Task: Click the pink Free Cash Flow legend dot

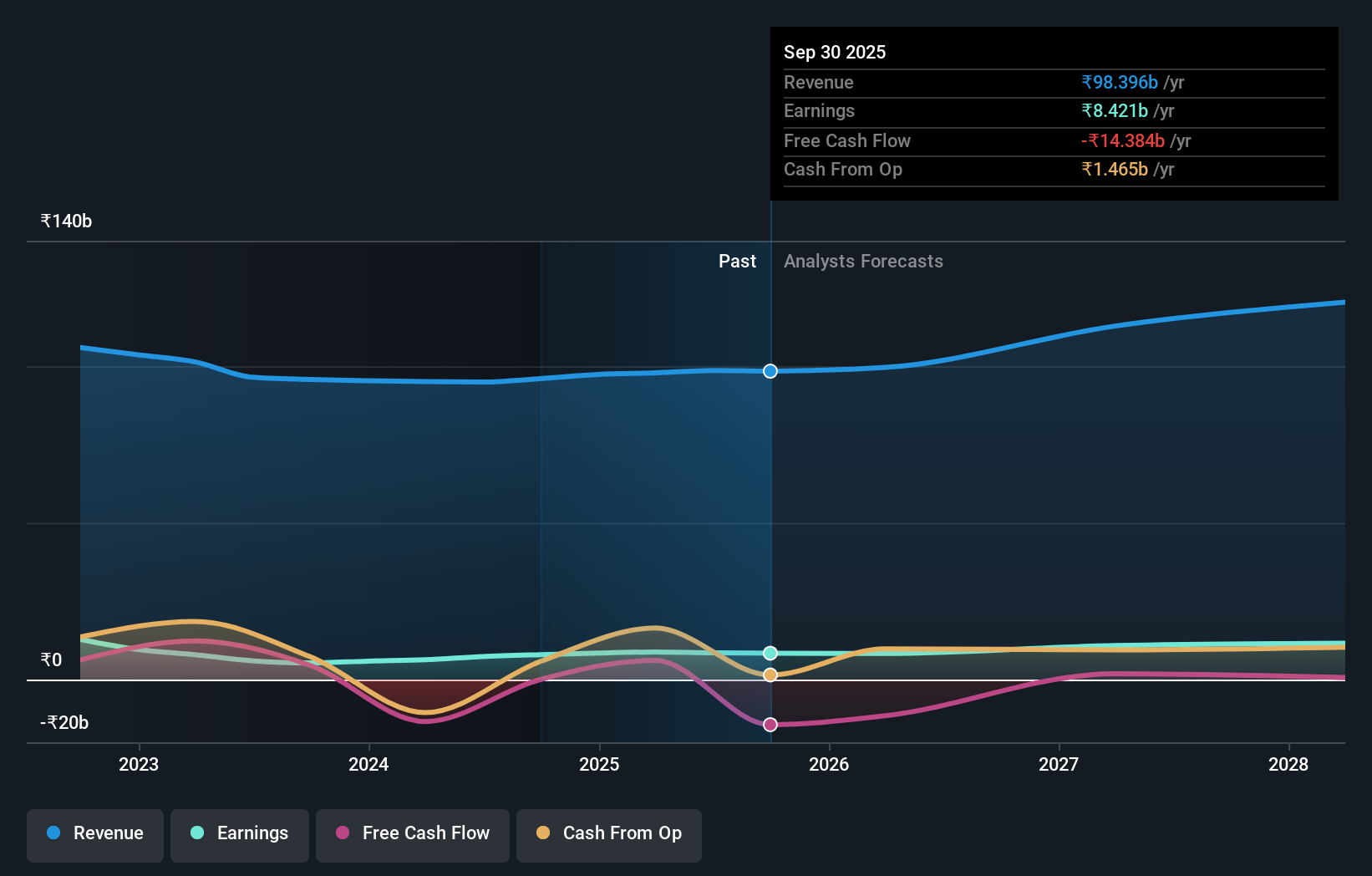Action: (342, 833)
